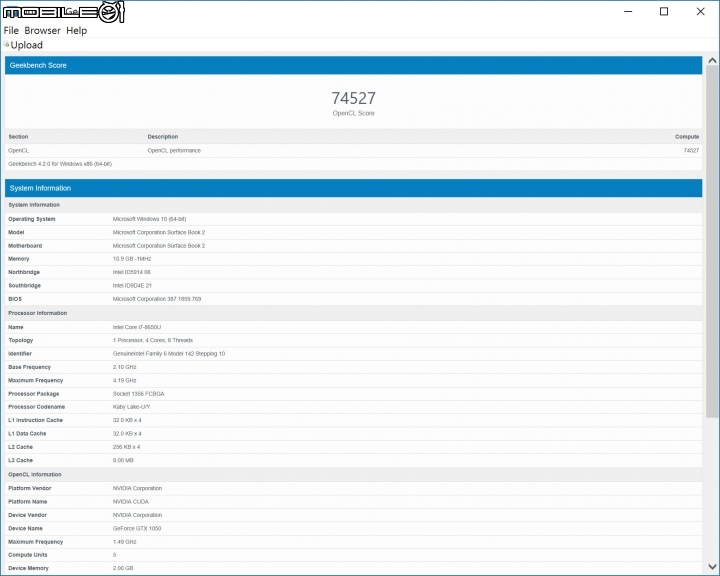This screenshot has width=720, height=576.
Task: Click the L3 Cache 8.00 MB value
Action: [x=123, y=460]
